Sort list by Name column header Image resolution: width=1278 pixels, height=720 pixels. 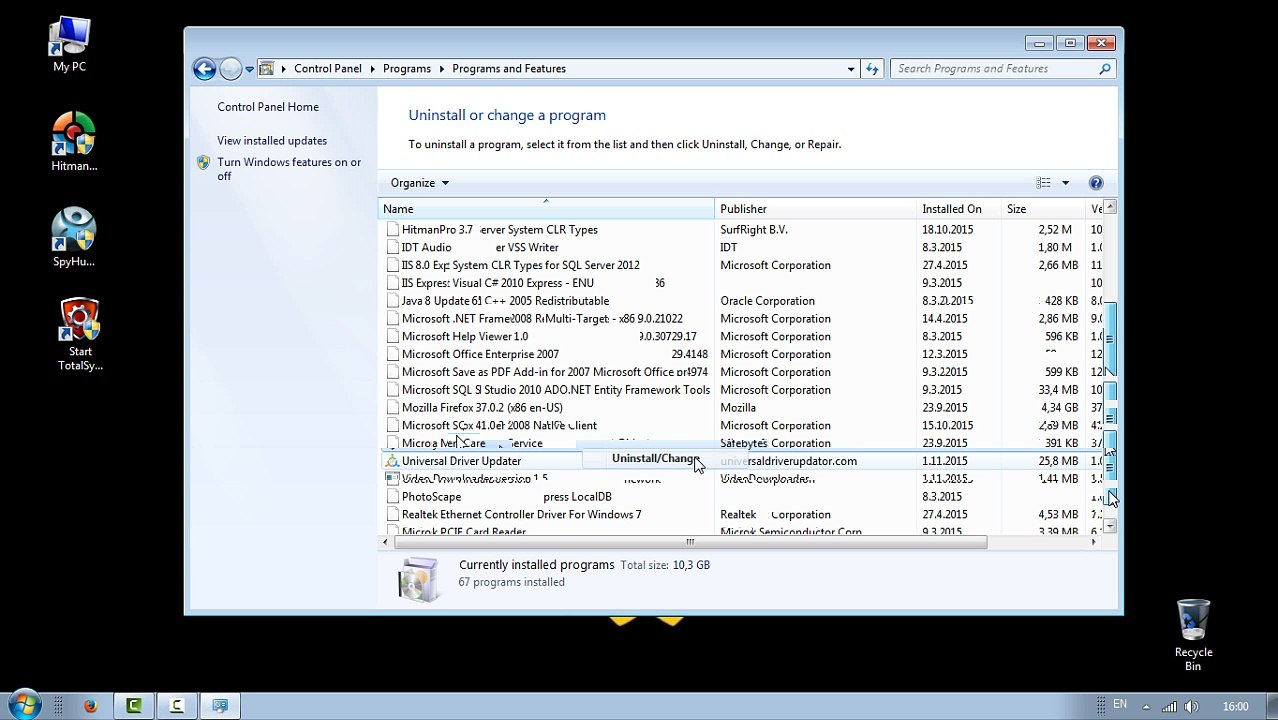[546, 209]
